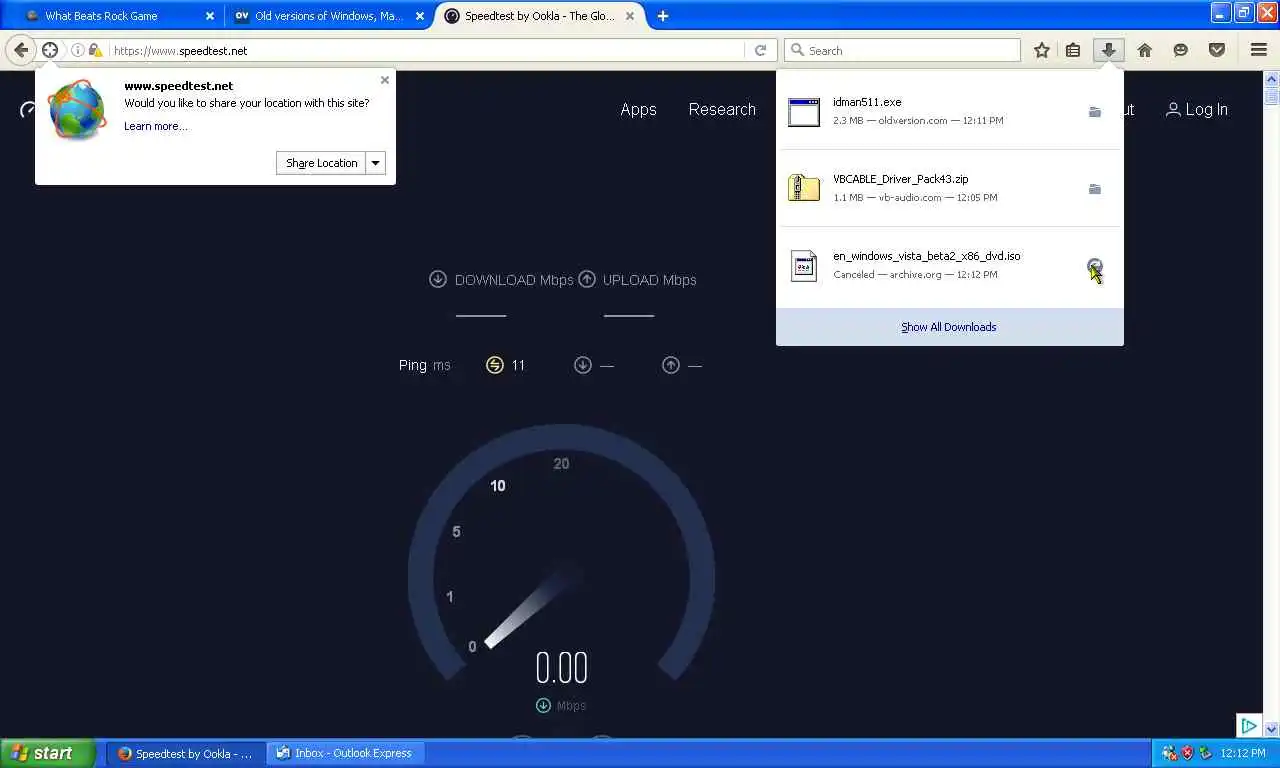
Task: Click the download latency arrow icon in Ping row
Action: pos(583,365)
